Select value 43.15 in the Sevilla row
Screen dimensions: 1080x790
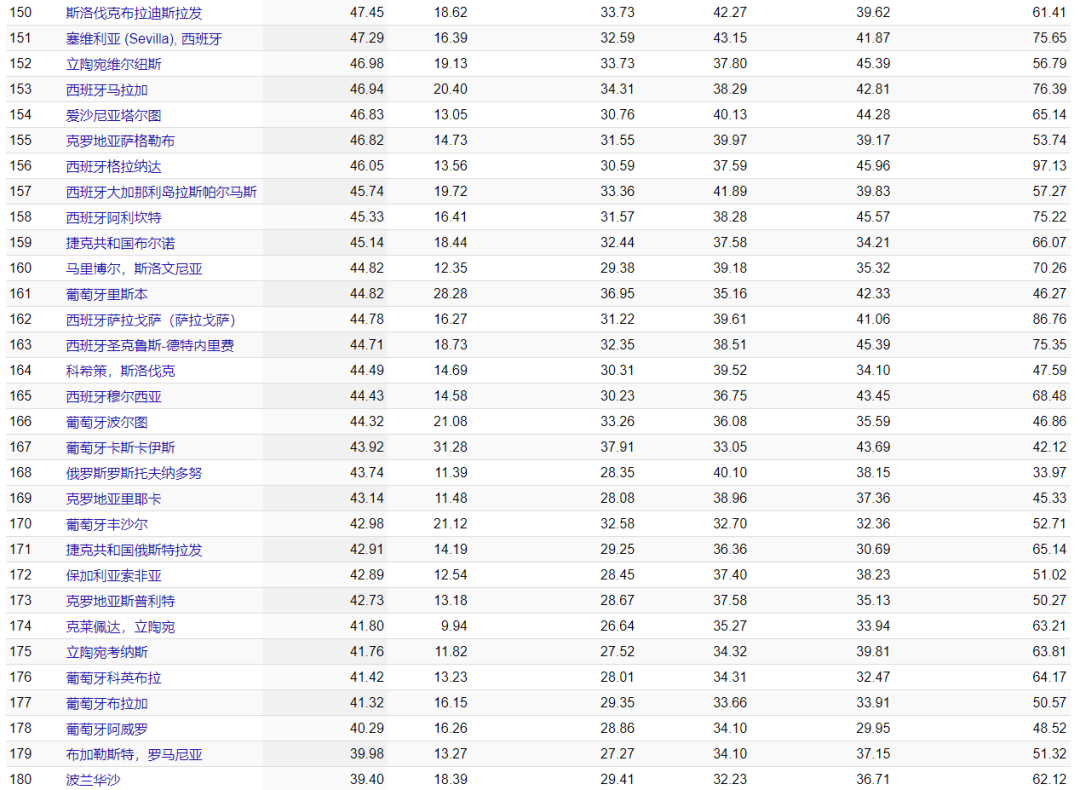[730, 38]
